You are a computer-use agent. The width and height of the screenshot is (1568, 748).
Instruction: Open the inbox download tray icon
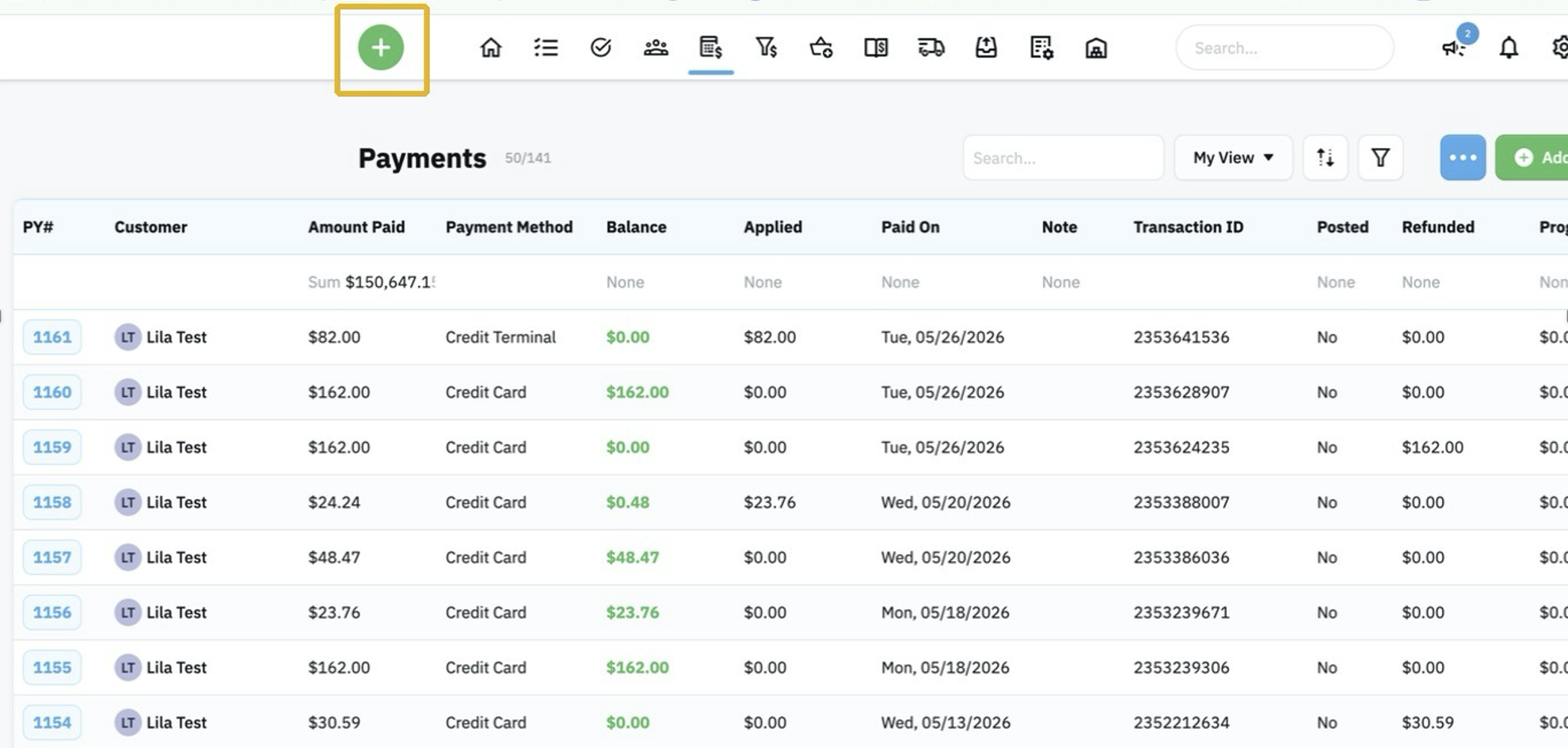pyautogui.click(x=986, y=48)
